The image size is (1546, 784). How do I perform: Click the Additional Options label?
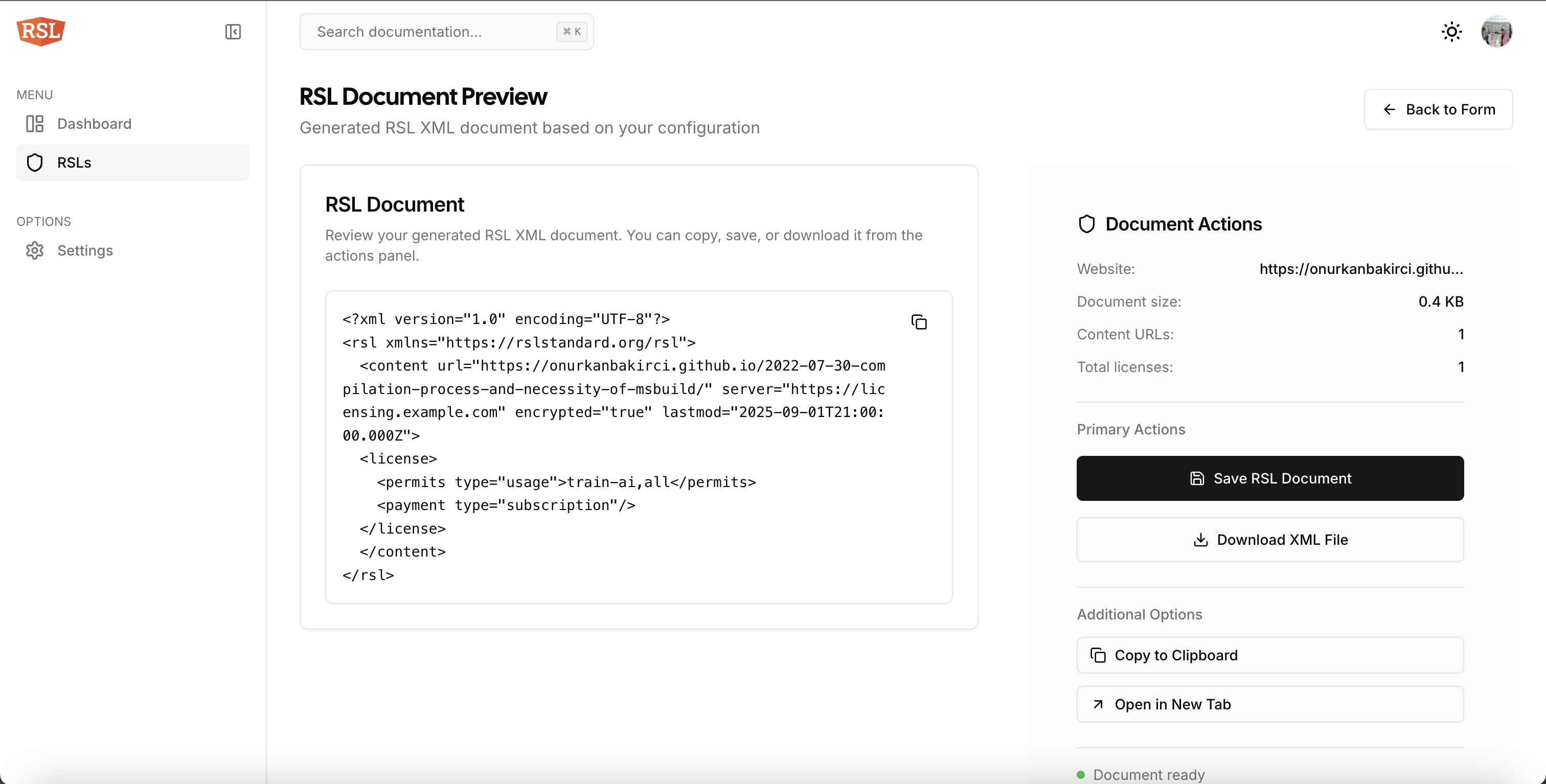pyautogui.click(x=1139, y=614)
